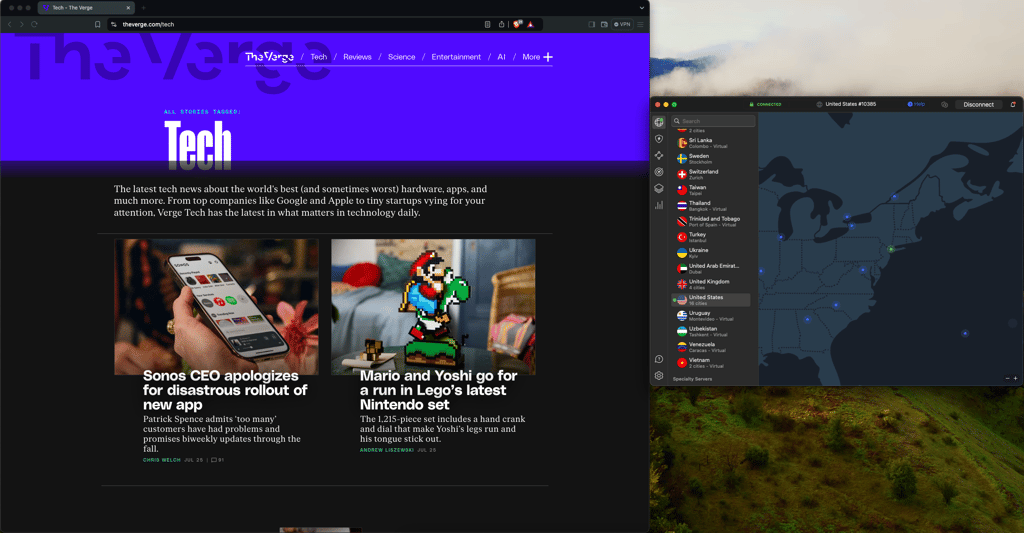Select Switzerland in the country list

(711, 174)
